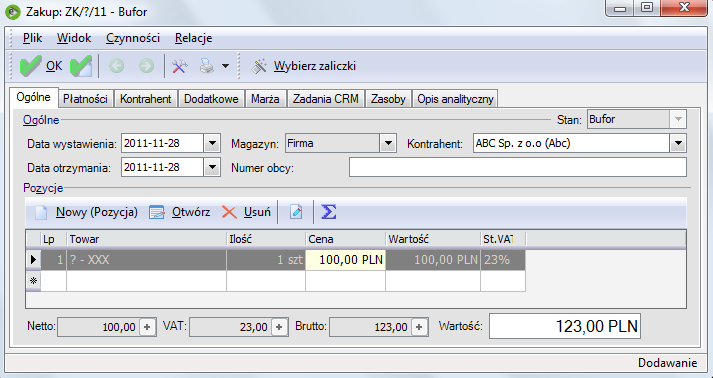Screen dimensions: 713x378
Task: Open the Plik menu
Action: 32,38
